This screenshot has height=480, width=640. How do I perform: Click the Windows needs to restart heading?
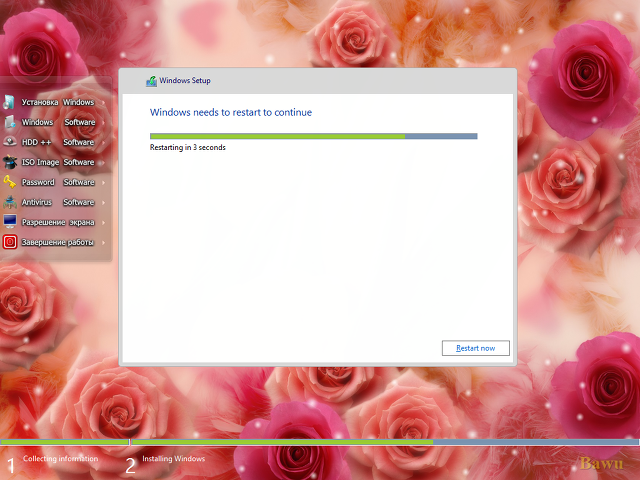(231, 112)
